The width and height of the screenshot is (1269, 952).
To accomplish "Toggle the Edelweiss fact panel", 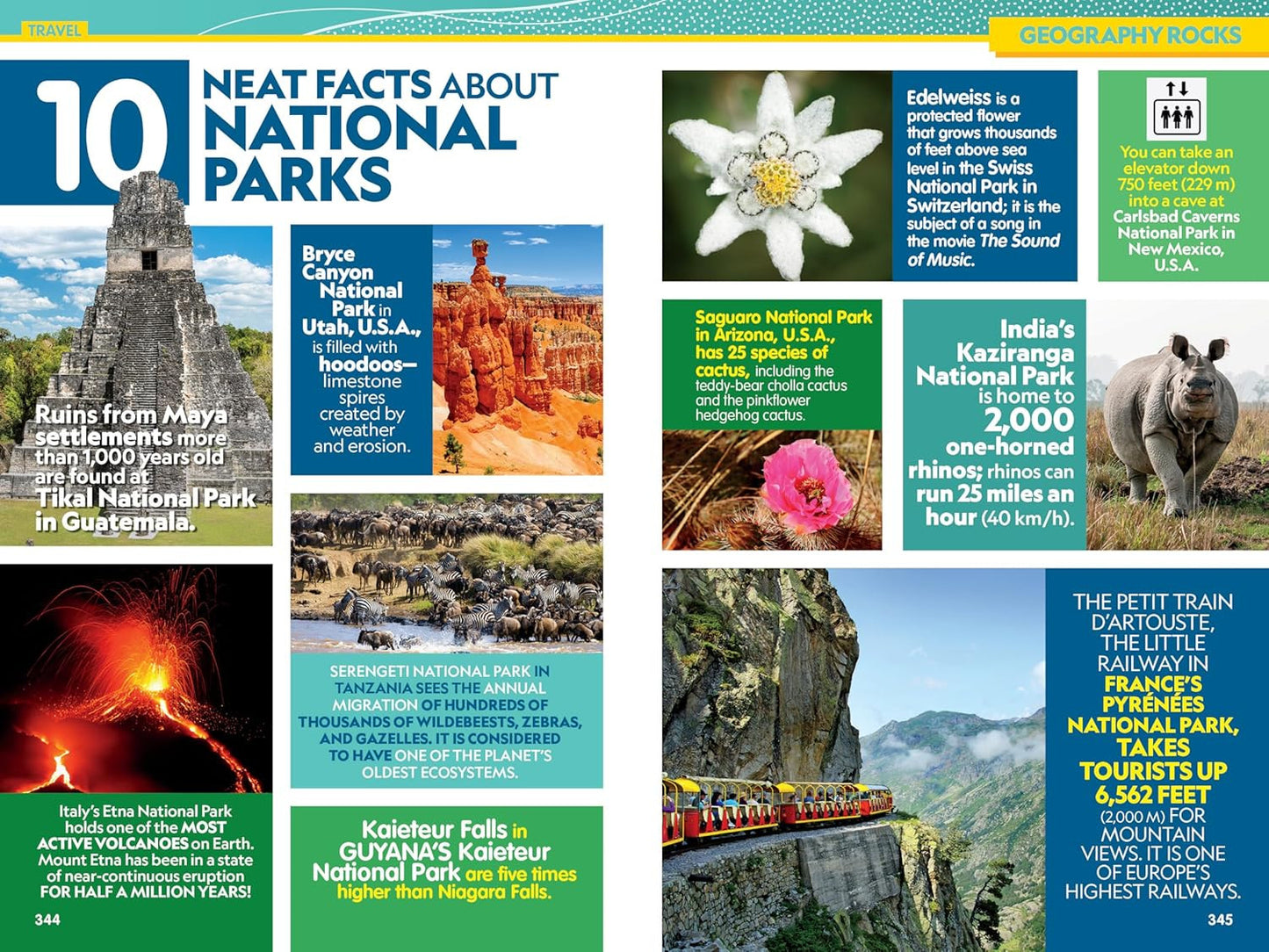I will point(984,176).
